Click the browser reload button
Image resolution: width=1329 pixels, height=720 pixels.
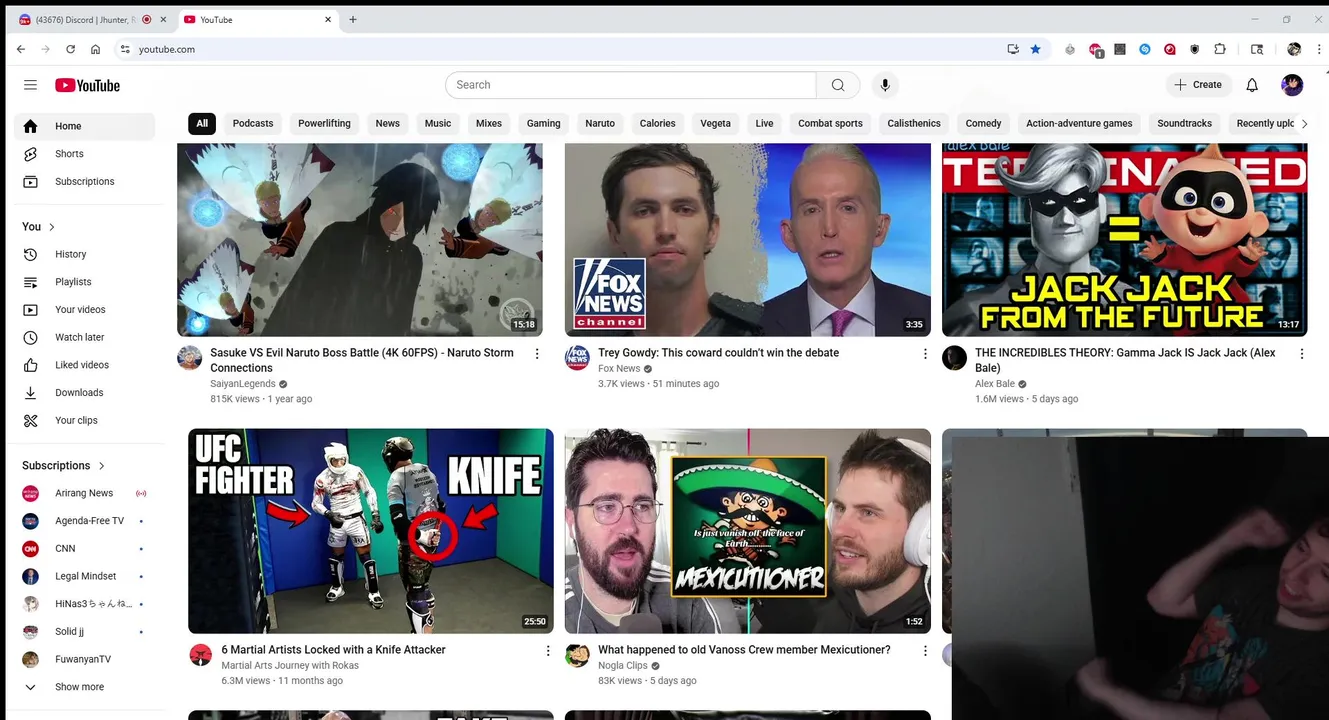pos(70,49)
